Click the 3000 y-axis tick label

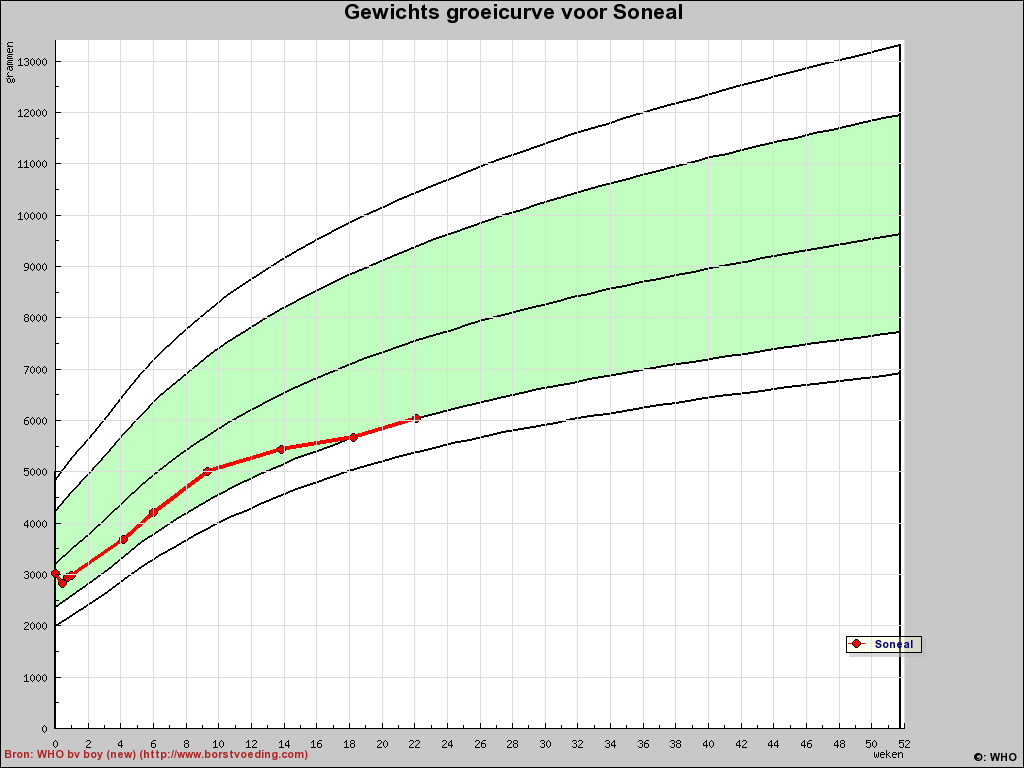pos(35,575)
